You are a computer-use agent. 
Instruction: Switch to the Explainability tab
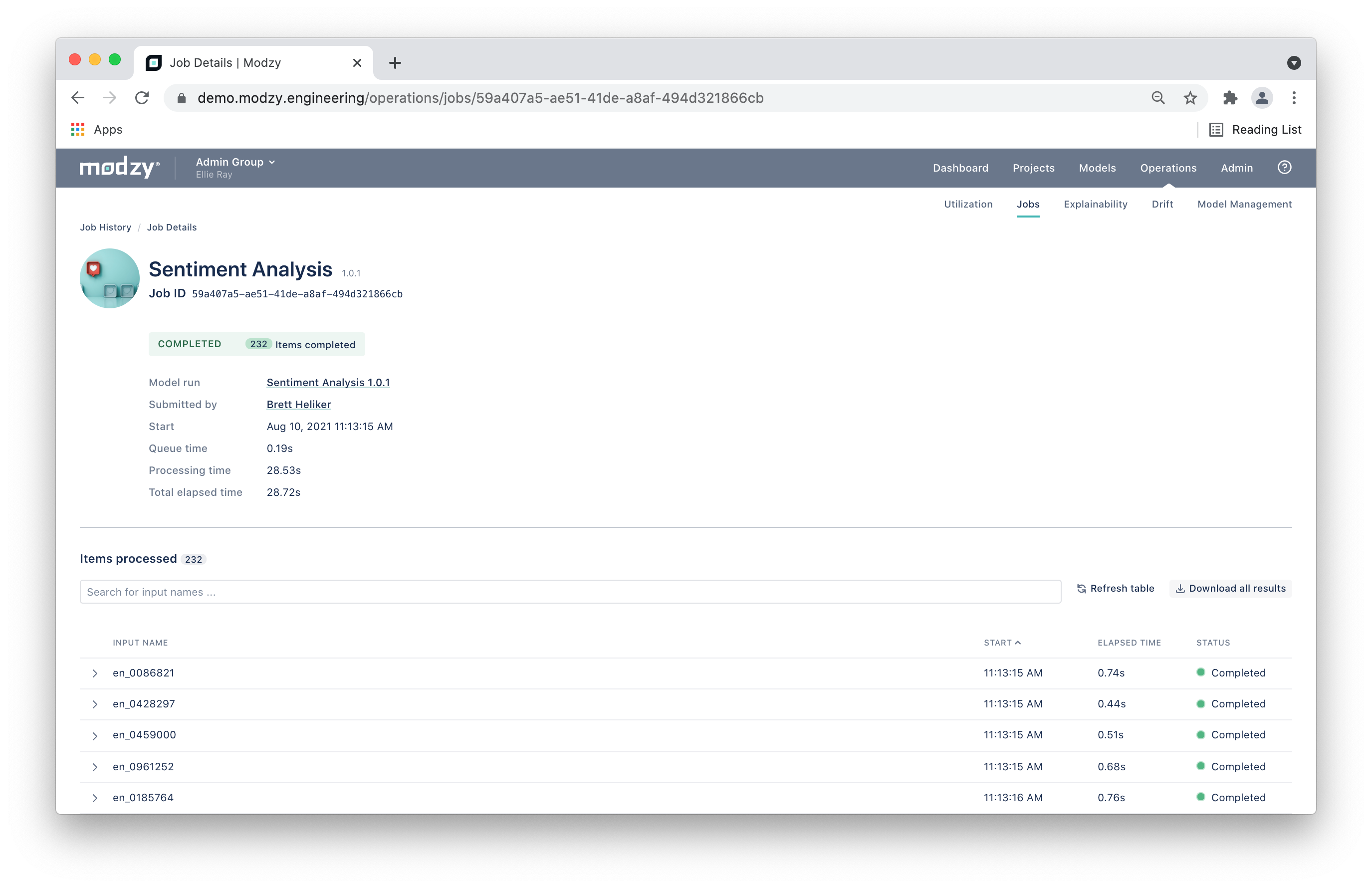(1095, 204)
